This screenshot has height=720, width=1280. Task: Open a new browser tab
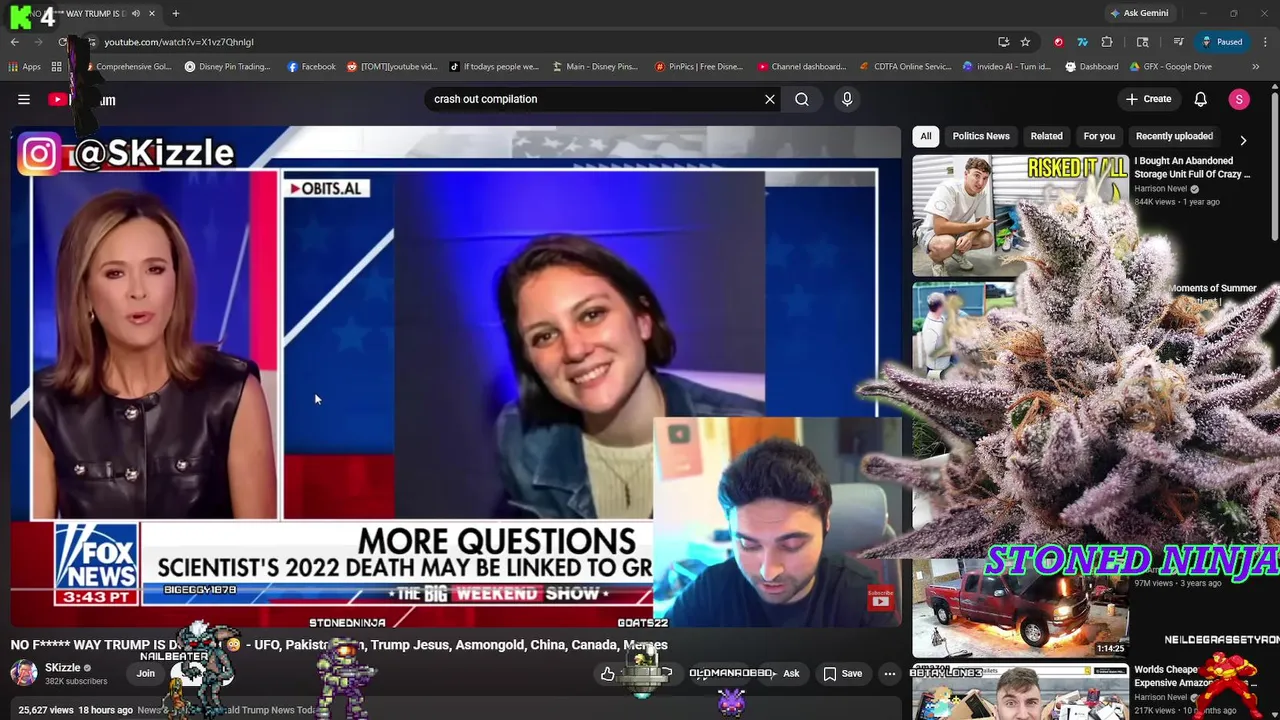pos(176,13)
